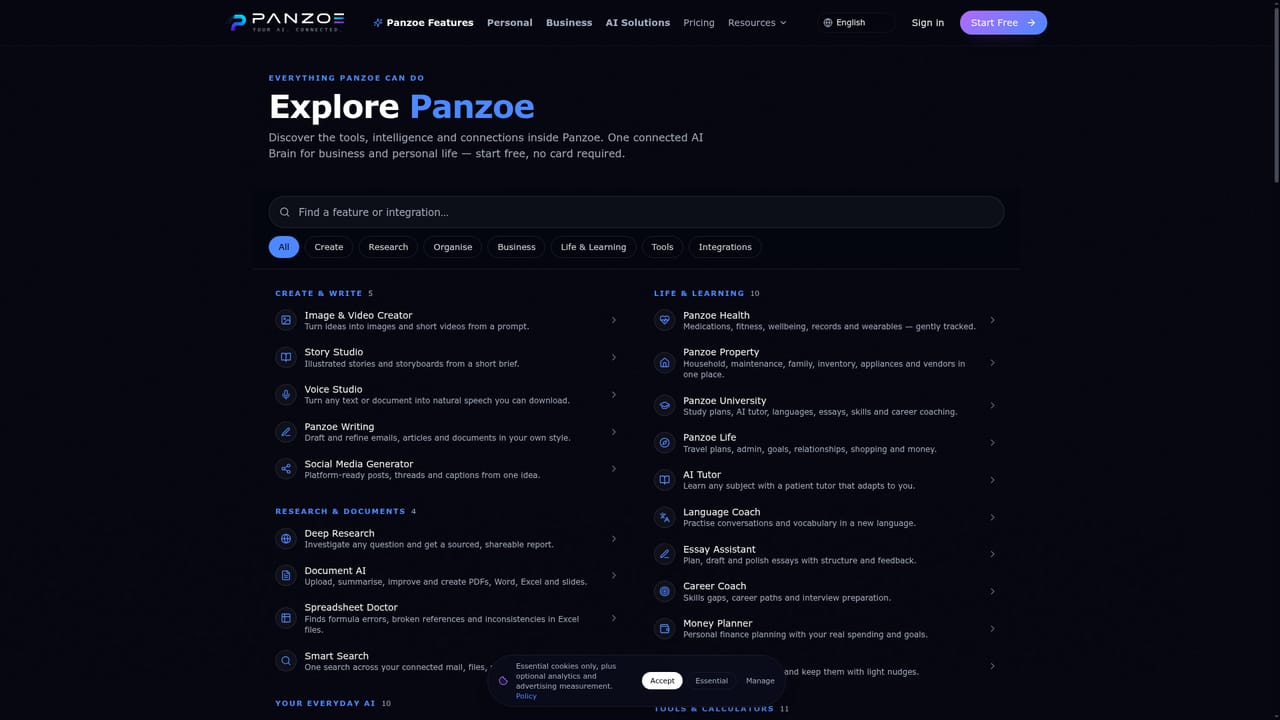
Task: Click the Spreadsheet Doctor table icon
Action: coord(286,618)
